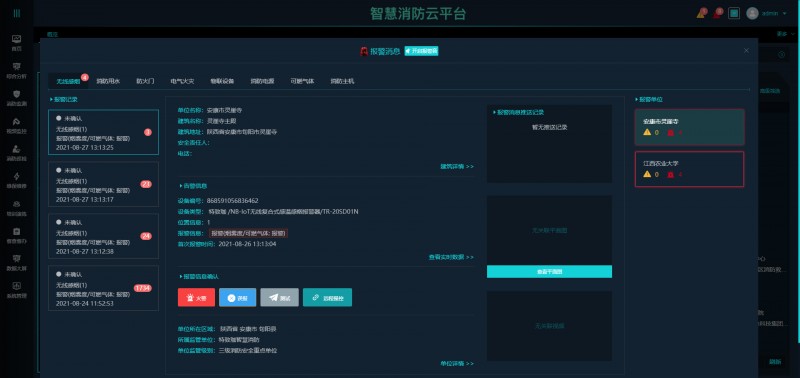This screenshot has width=800, height=378.
Task: Mark alarm as 误报 with blue button
Action: tap(238, 297)
